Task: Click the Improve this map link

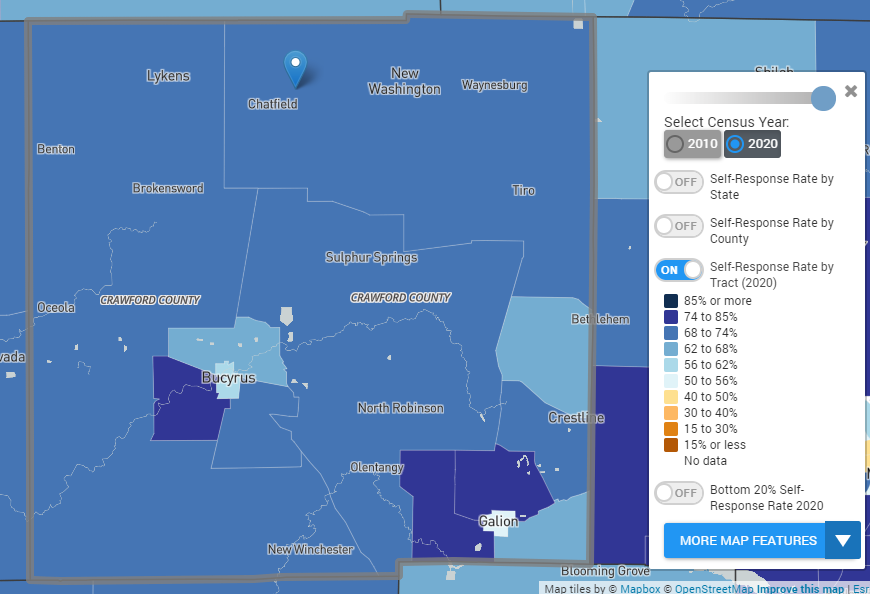Action: click(x=800, y=589)
